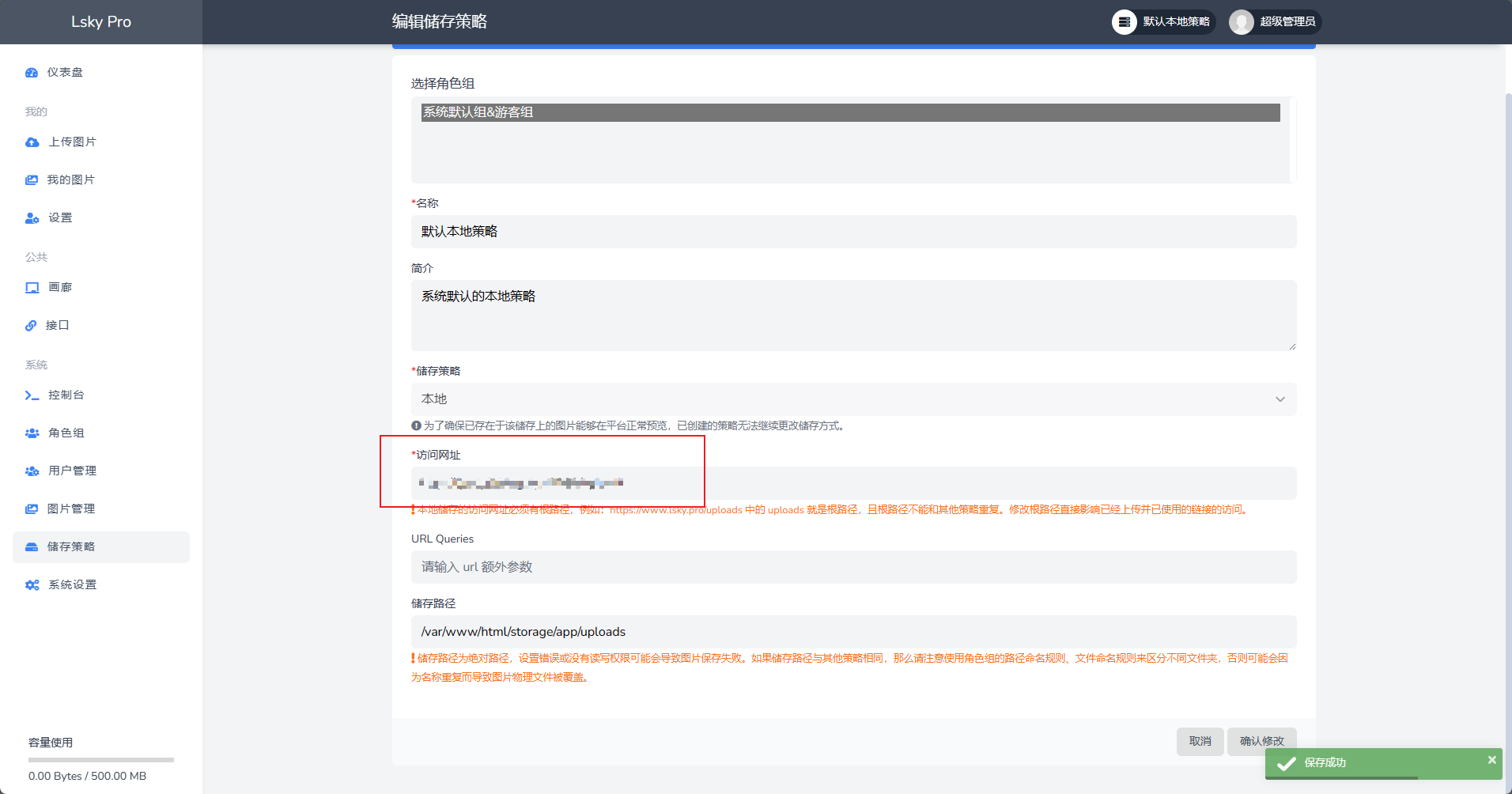Click the URL Queries input field
1512x794 pixels.
click(x=853, y=567)
